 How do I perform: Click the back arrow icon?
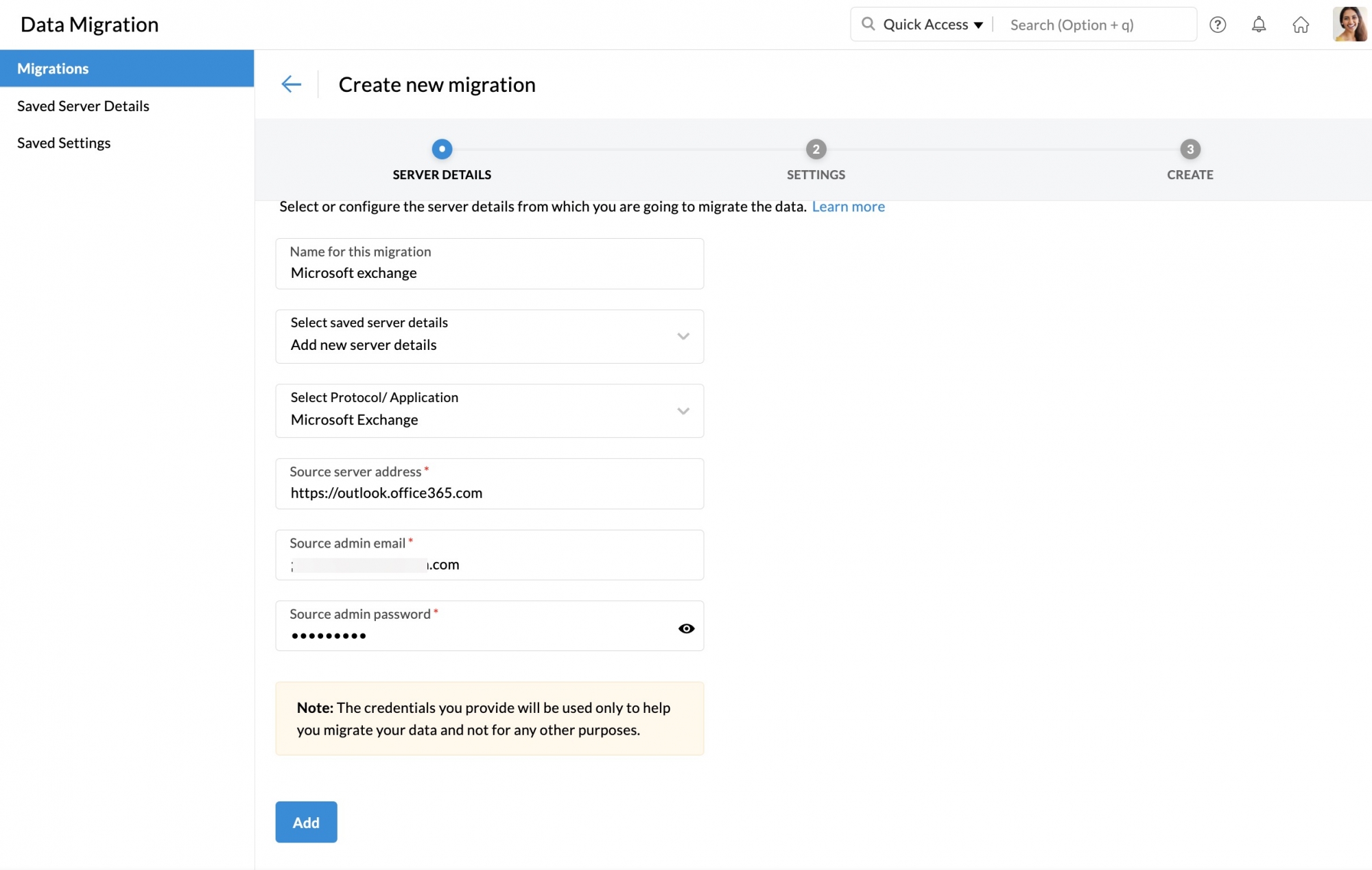(291, 84)
